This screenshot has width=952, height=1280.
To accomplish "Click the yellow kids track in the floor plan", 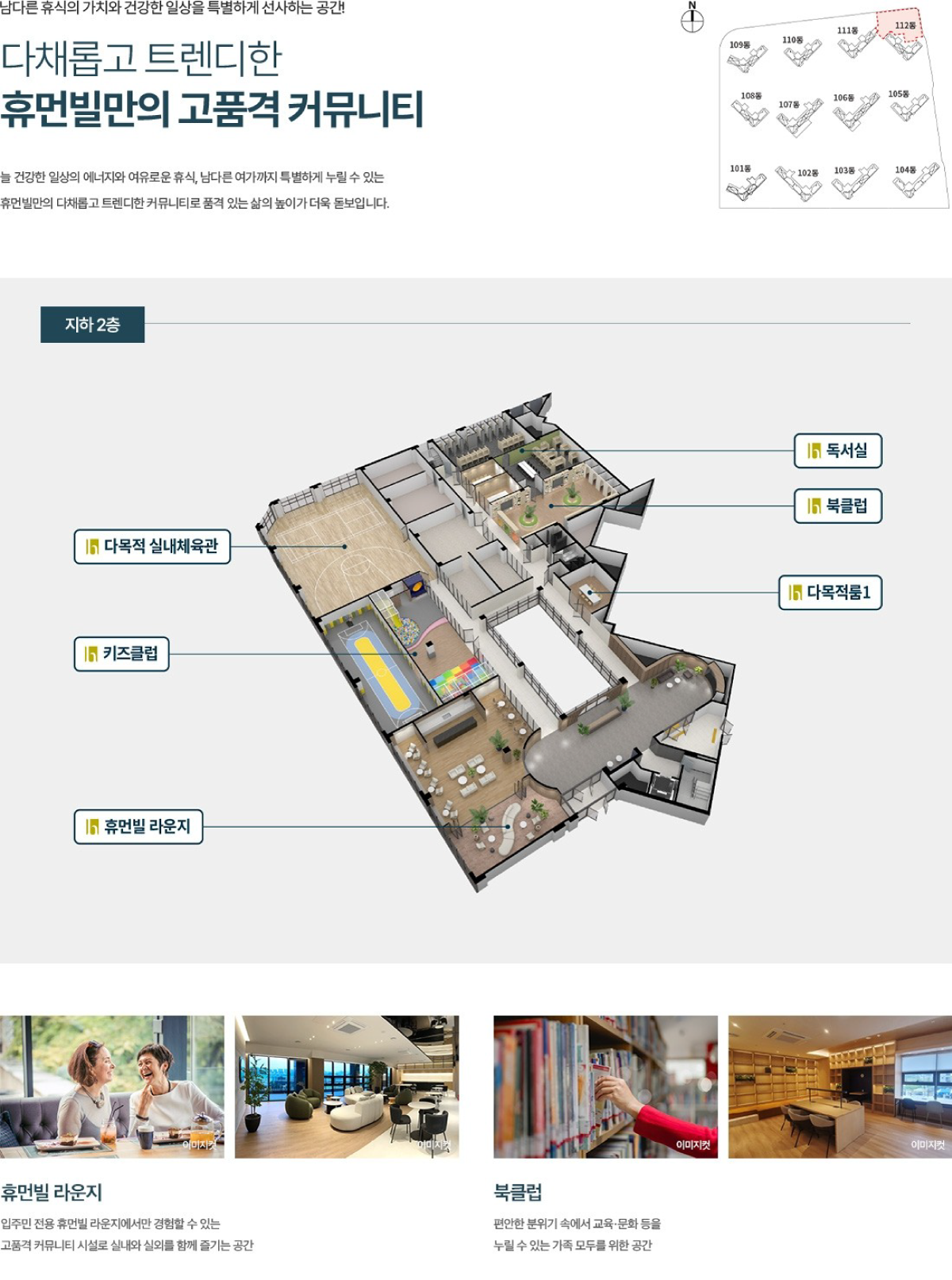I will coord(382,674).
